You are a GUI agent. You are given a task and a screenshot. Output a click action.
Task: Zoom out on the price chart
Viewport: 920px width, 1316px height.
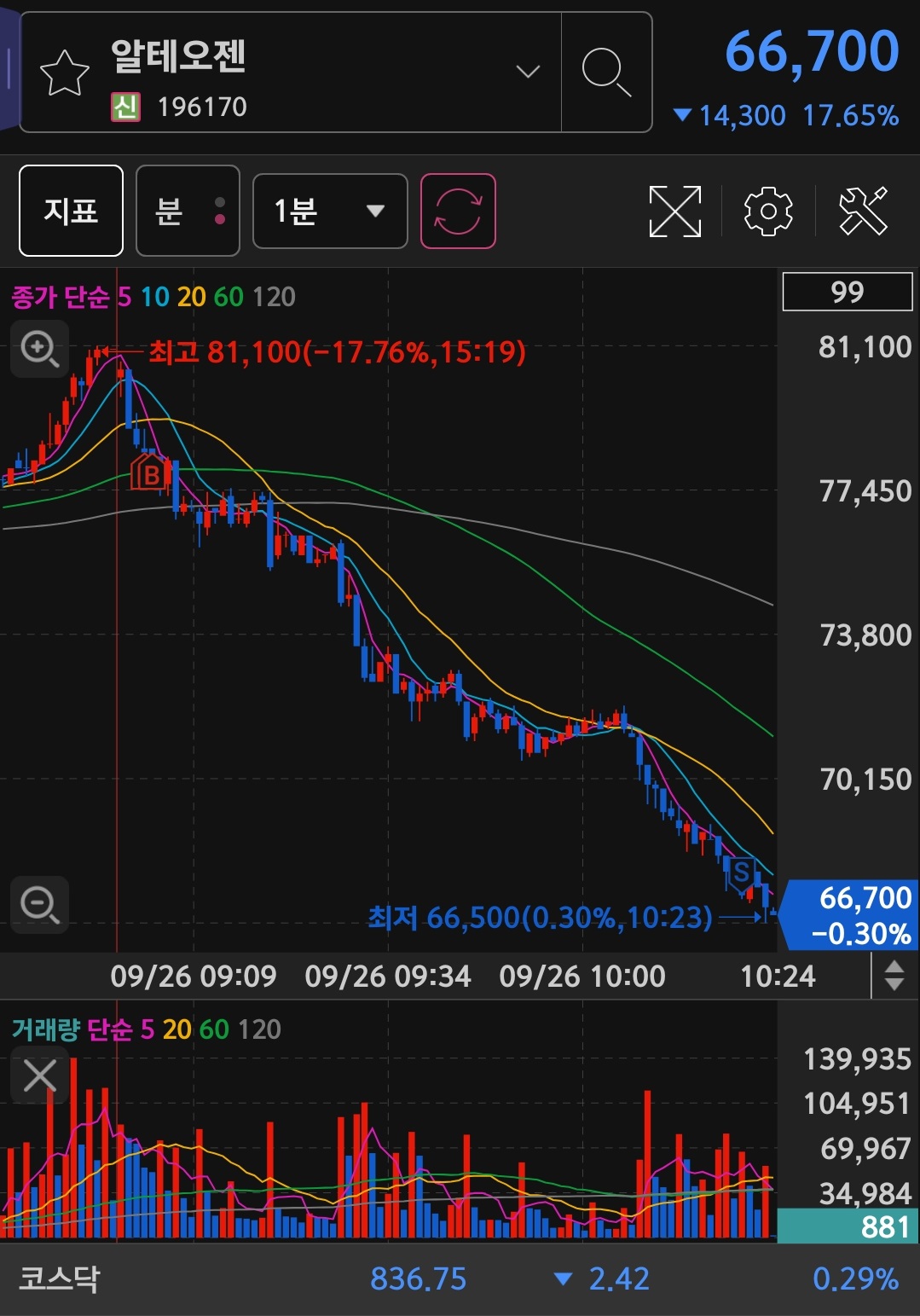point(40,904)
